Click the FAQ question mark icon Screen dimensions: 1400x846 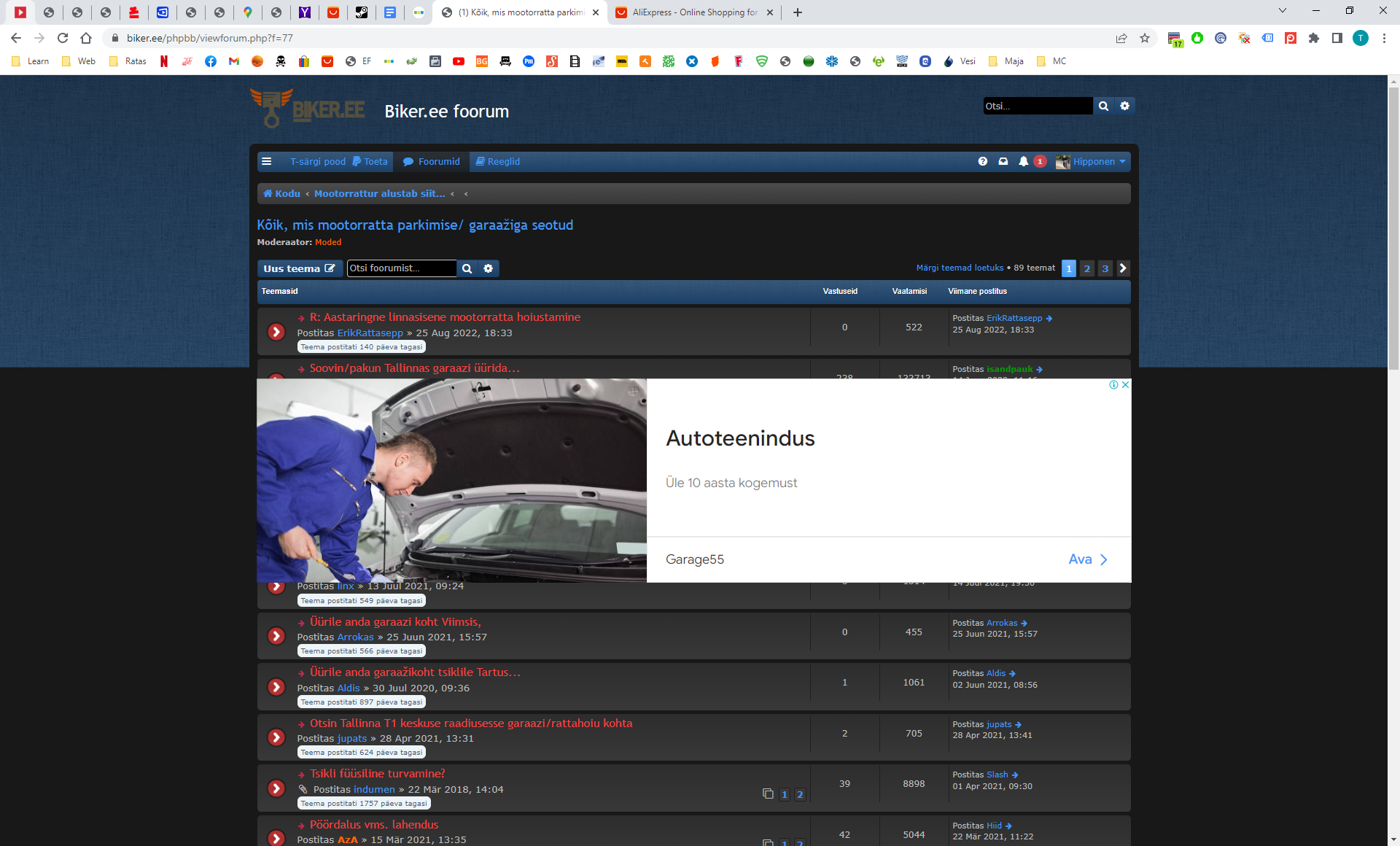coord(983,161)
